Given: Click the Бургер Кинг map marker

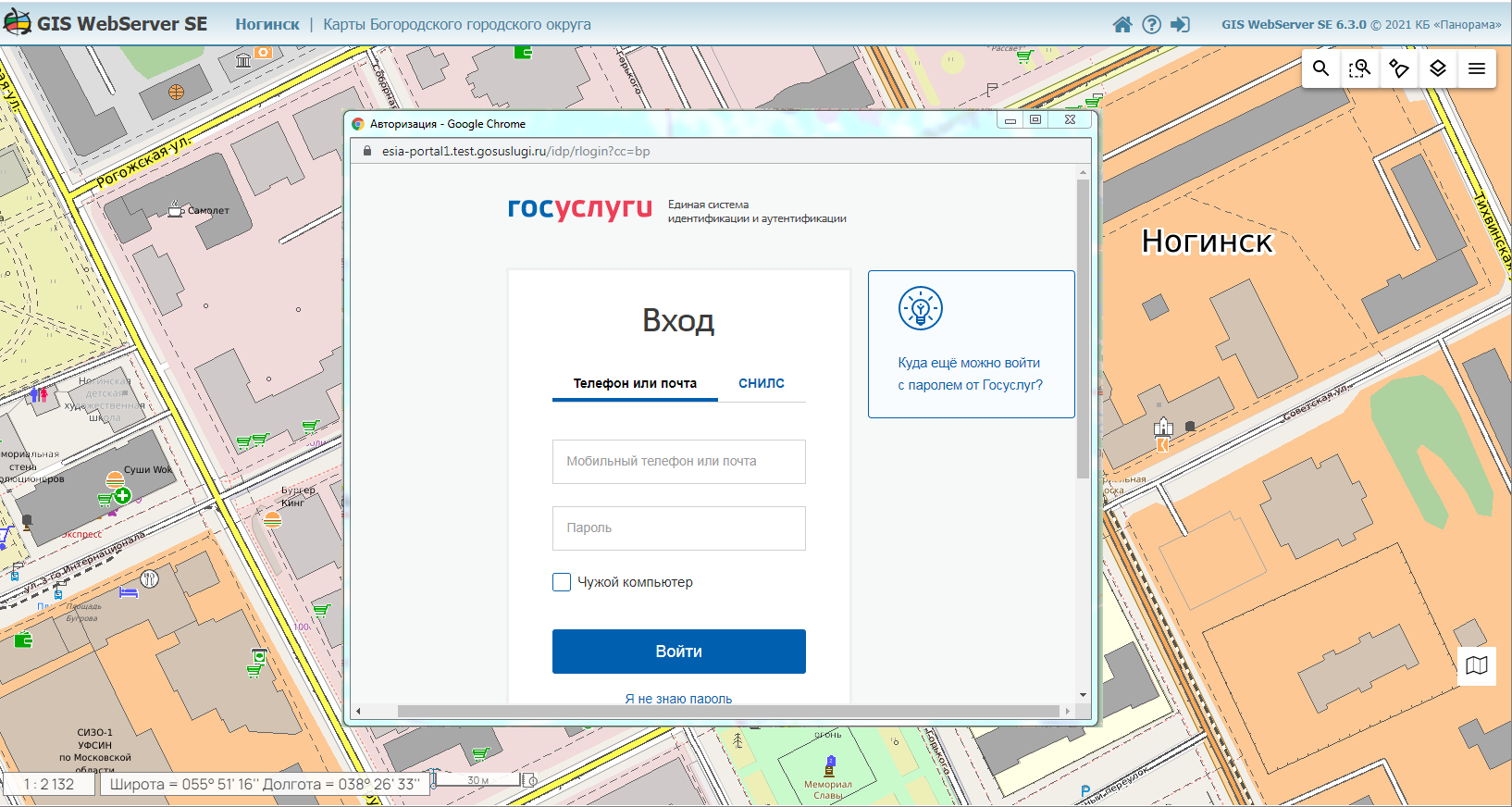Looking at the screenshot, I should pyautogui.click(x=272, y=519).
